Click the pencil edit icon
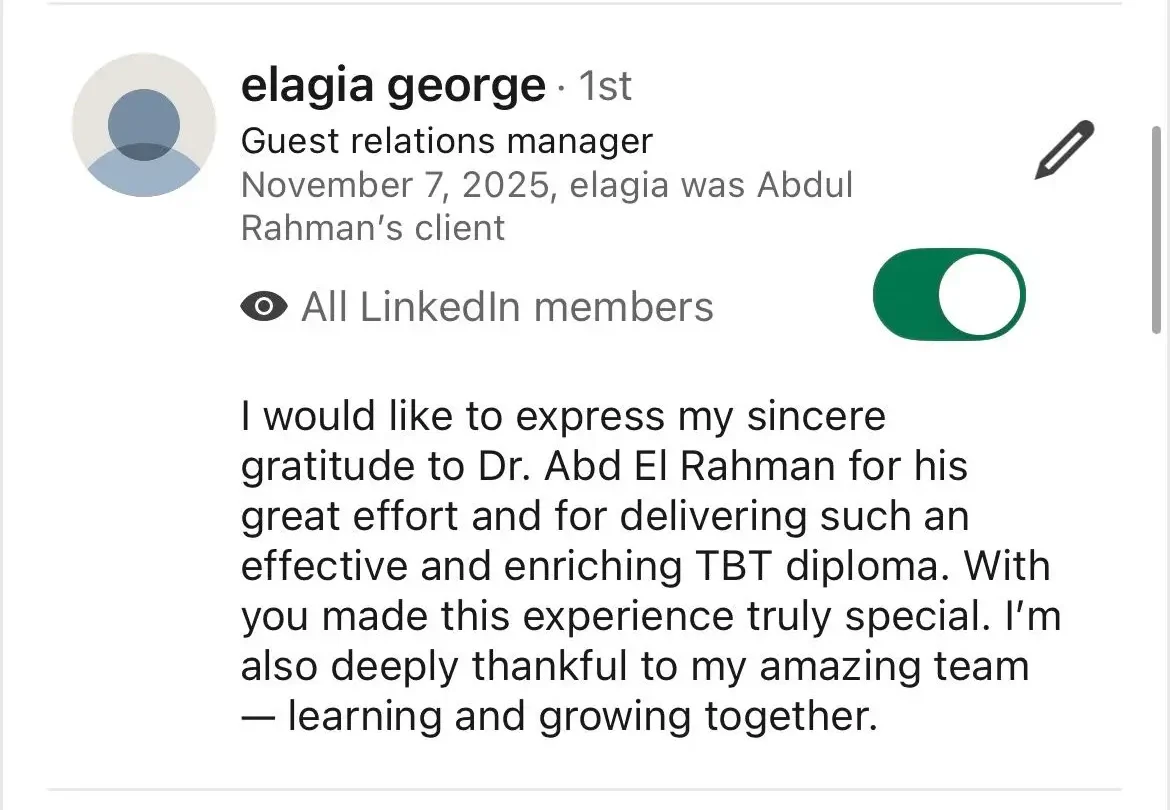The height and width of the screenshot is (810, 1170). click(1066, 150)
